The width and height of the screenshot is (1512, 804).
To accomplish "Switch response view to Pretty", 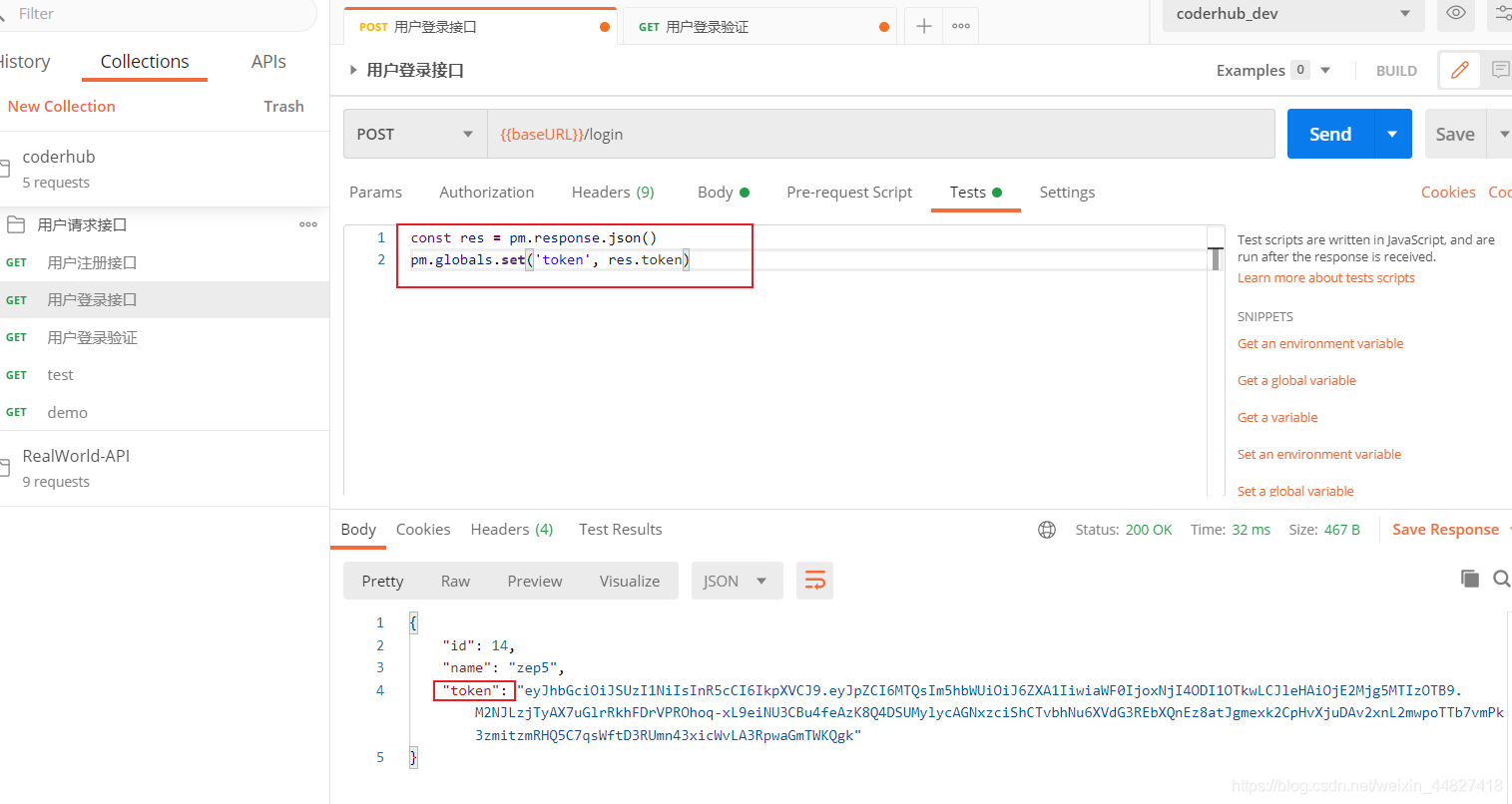I will [382, 582].
